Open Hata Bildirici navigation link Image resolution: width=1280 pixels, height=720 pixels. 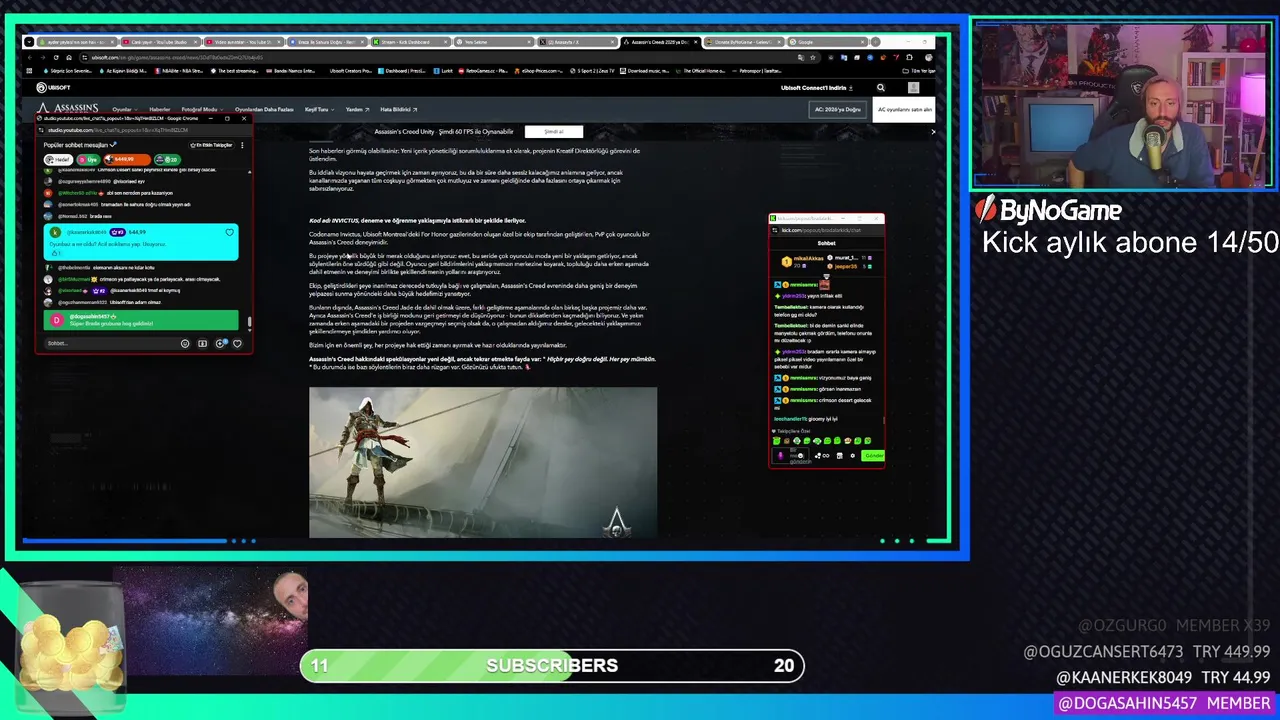pos(399,109)
